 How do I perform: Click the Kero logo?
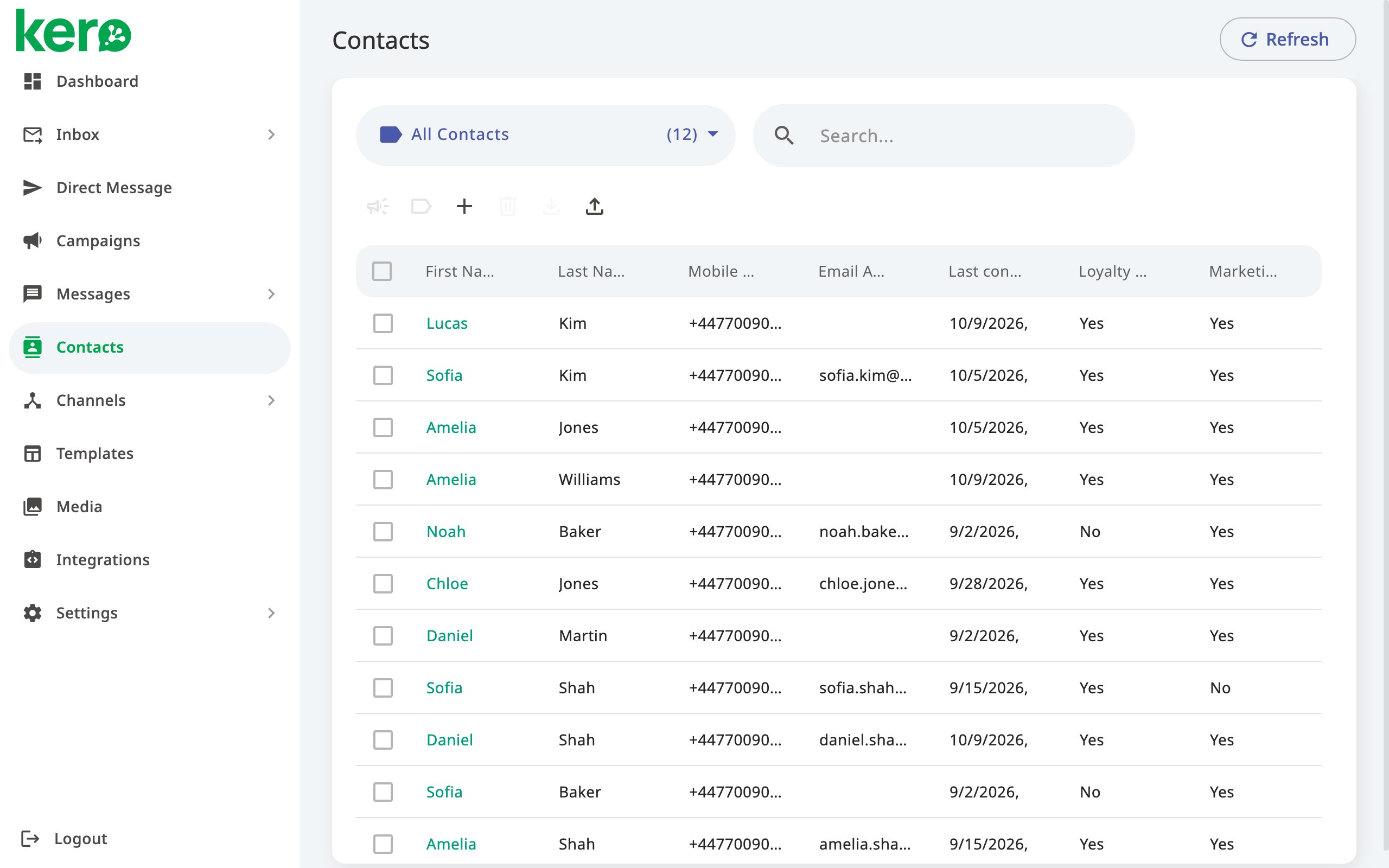(73, 31)
